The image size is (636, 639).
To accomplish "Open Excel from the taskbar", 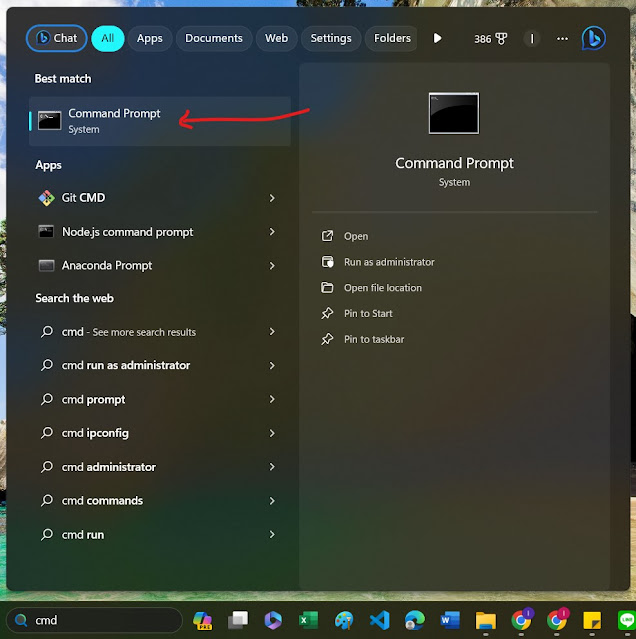I will (308, 620).
